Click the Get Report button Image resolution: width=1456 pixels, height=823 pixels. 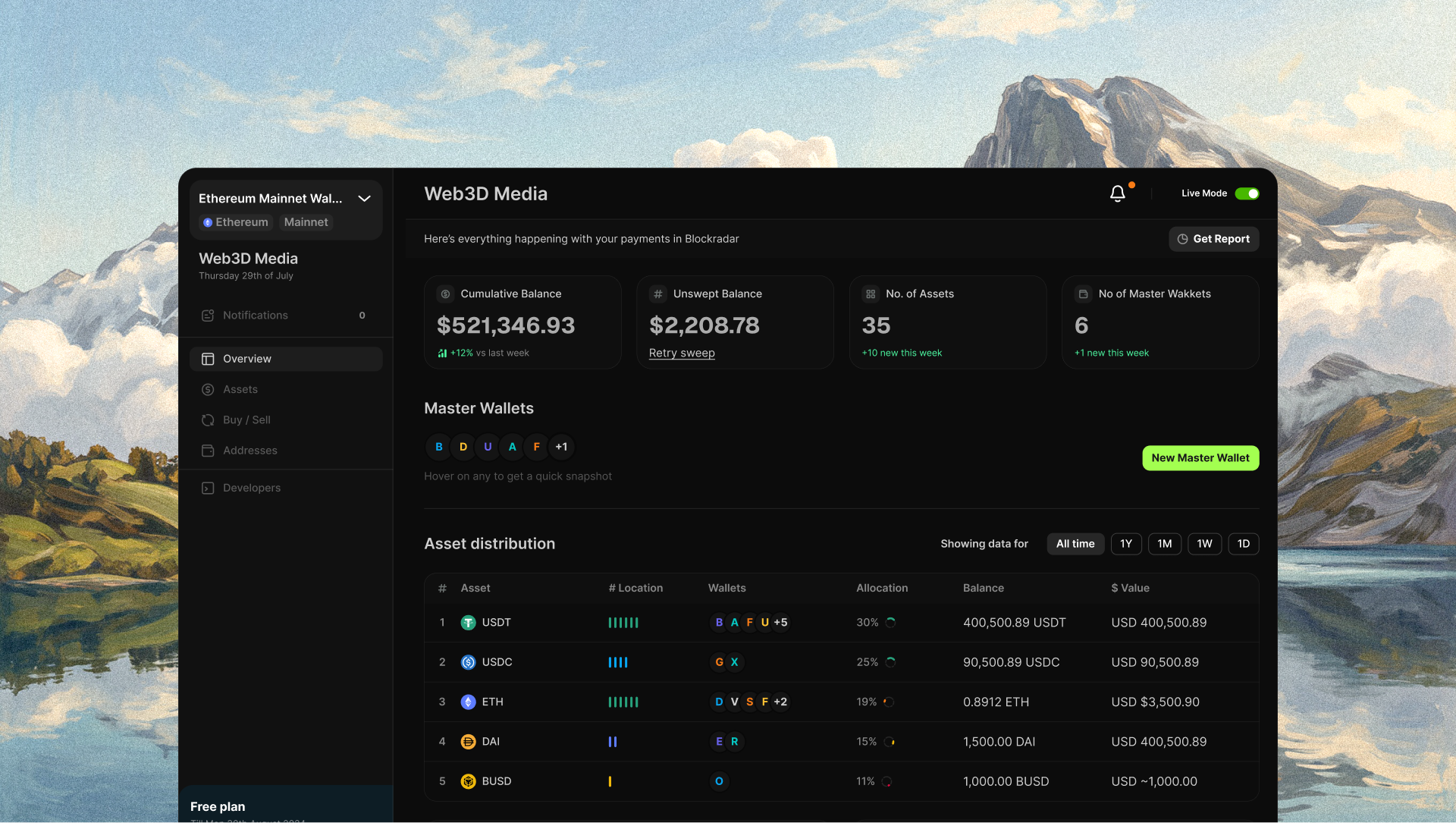pyautogui.click(x=1213, y=239)
